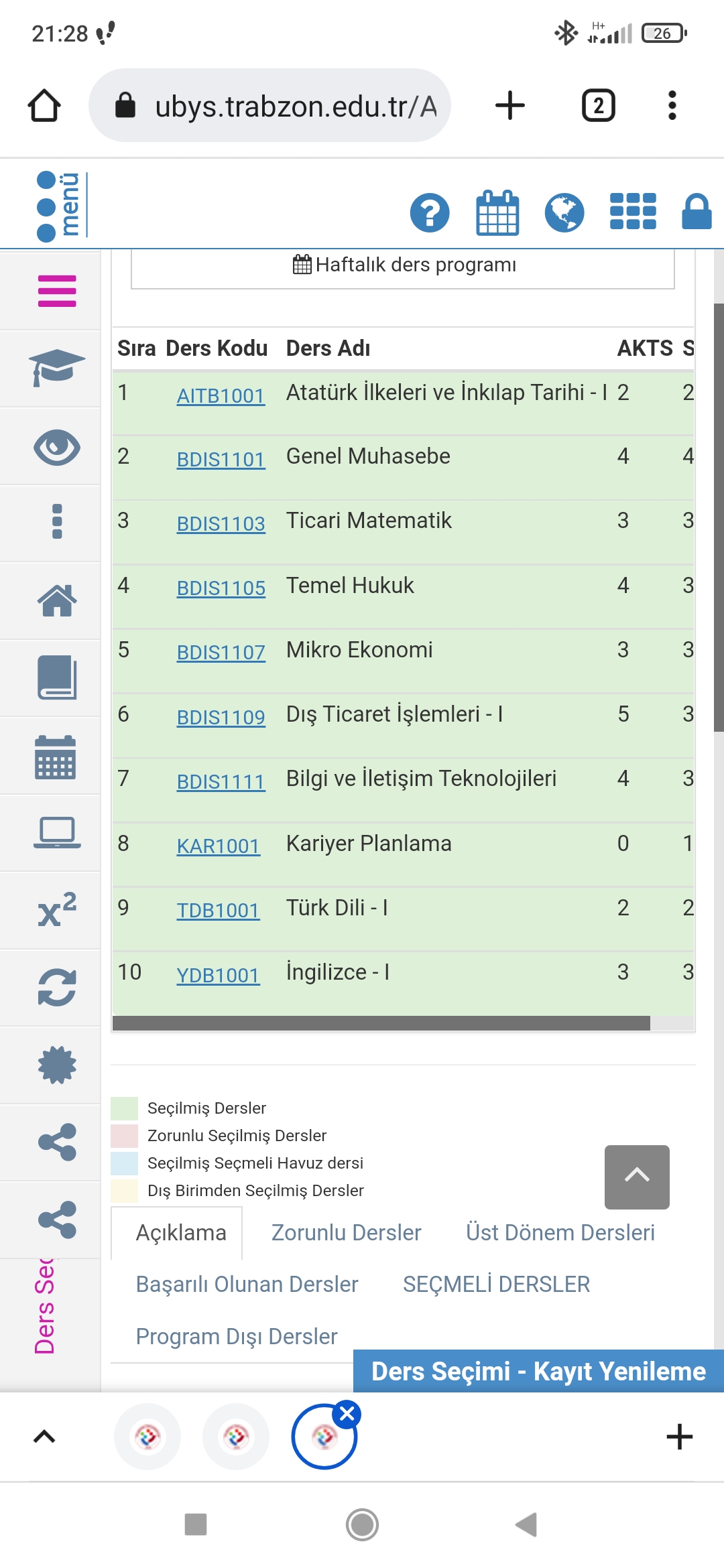Open course link BDIS1101
Viewport: 724px width, 1568px height.
tap(221, 460)
